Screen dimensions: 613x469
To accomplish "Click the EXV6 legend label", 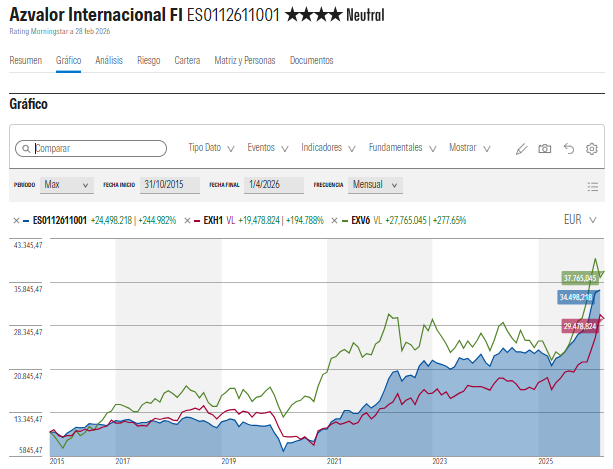I will (360, 220).
